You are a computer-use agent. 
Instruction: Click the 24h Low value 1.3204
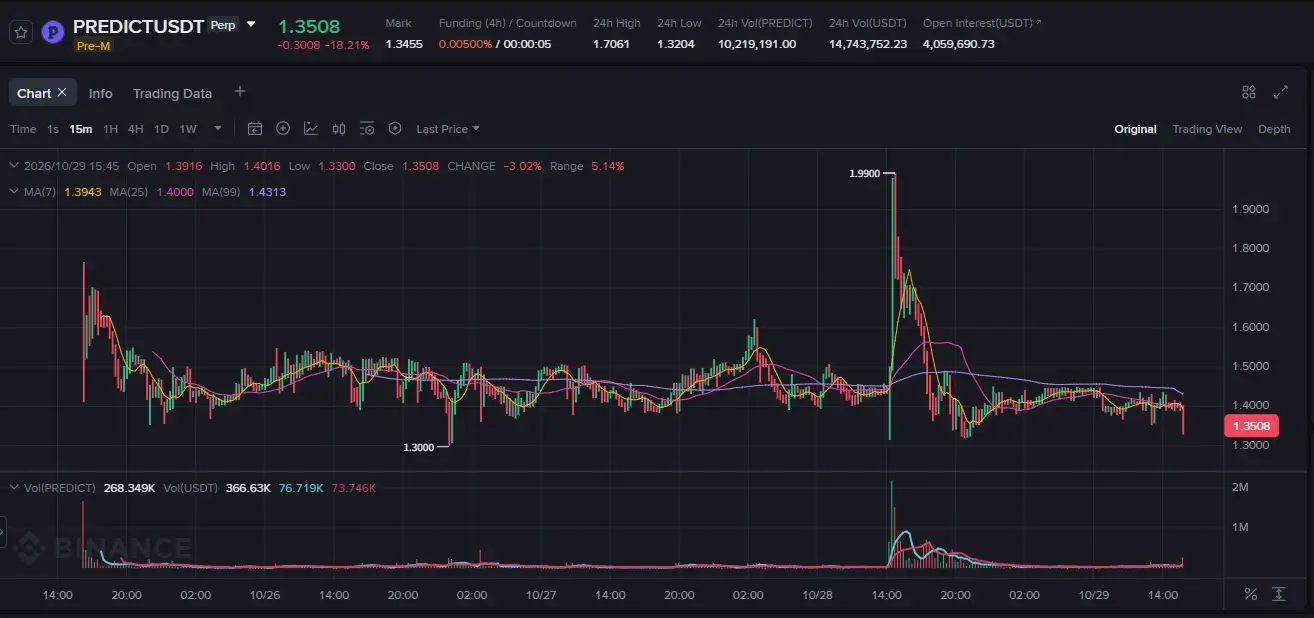(676, 44)
